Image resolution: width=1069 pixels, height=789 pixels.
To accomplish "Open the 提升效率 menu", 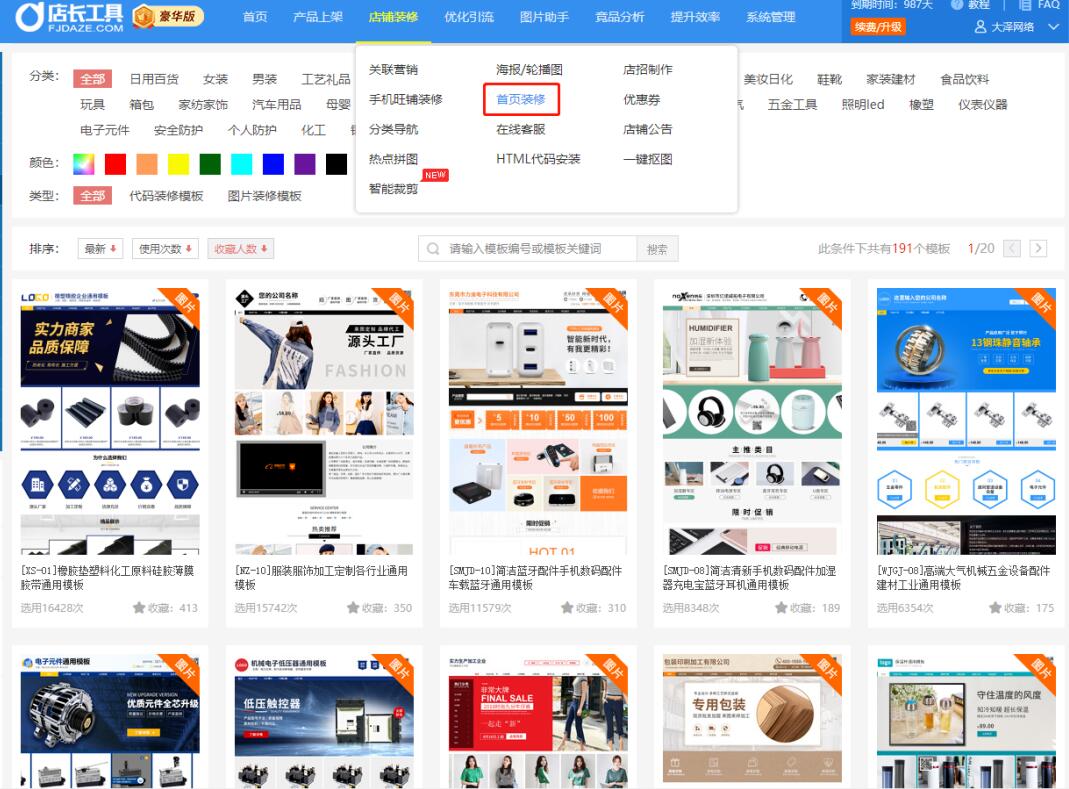I will click(x=695, y=17).
